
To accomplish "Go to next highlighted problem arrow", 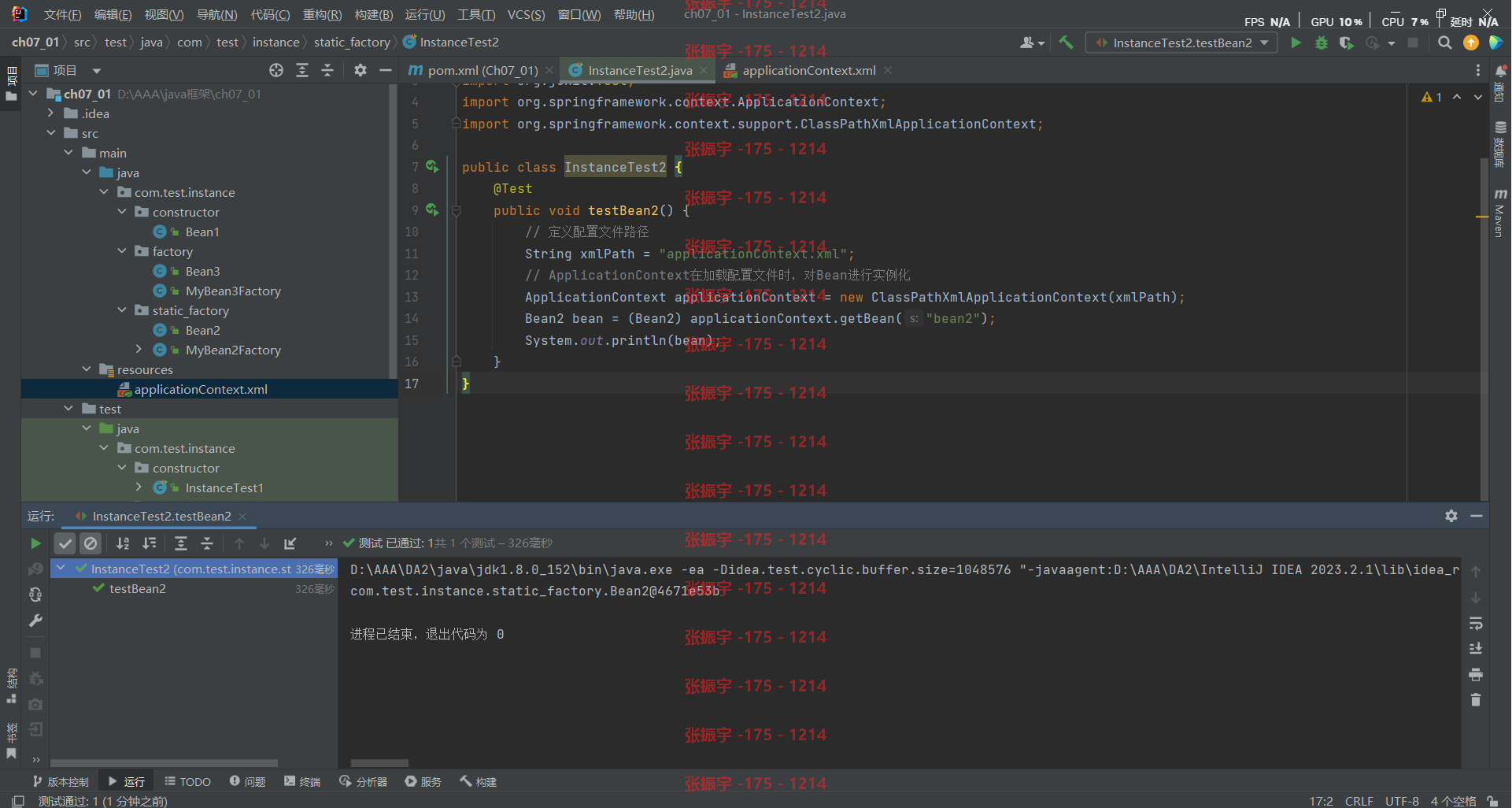I will click(x=1478, y=97).
